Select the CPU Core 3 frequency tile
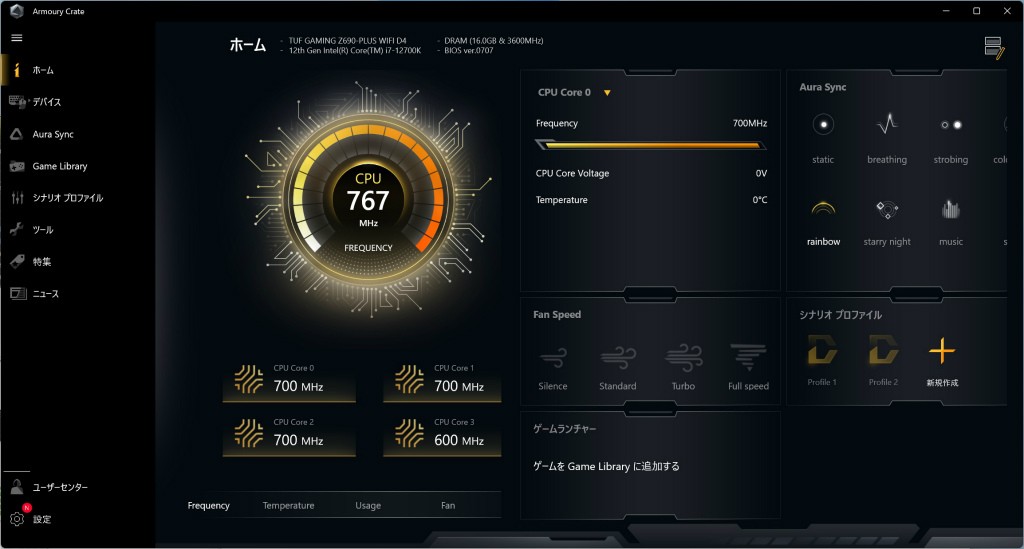This screenshot has height=549, width=1024. [x=443, y=433]
